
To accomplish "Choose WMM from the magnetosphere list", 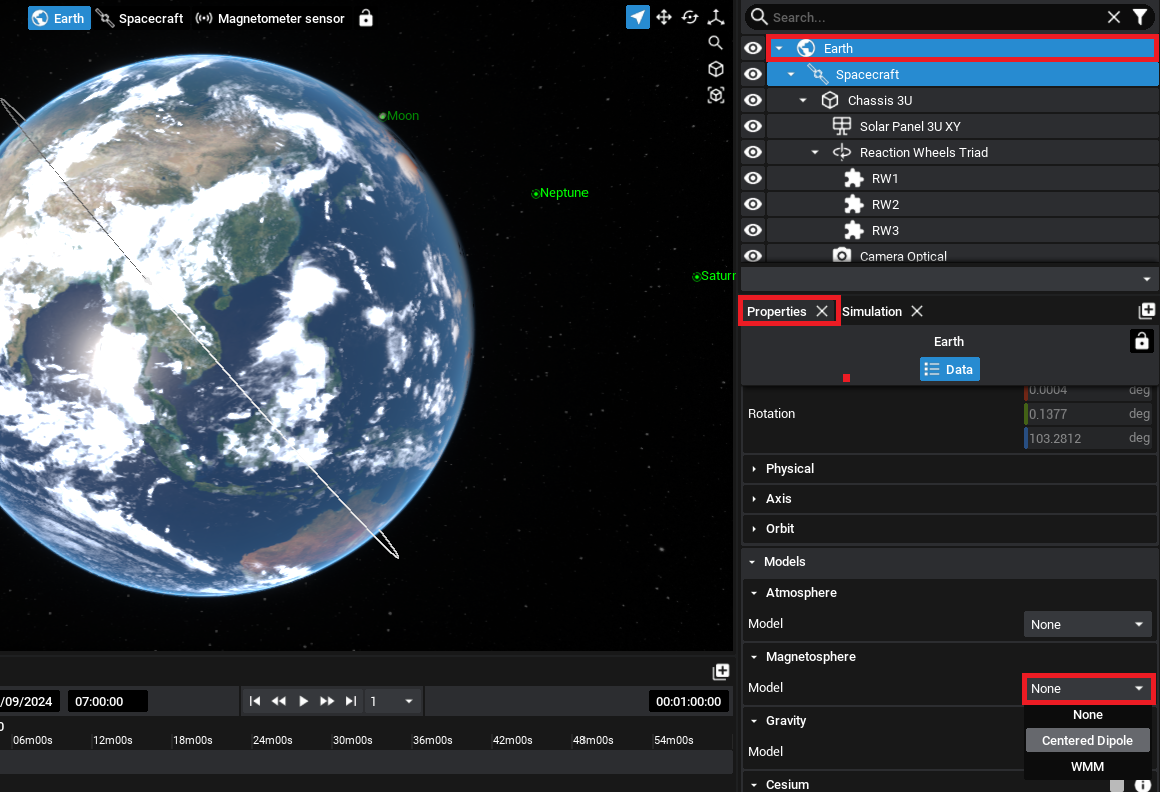I will click(1087, 766).
